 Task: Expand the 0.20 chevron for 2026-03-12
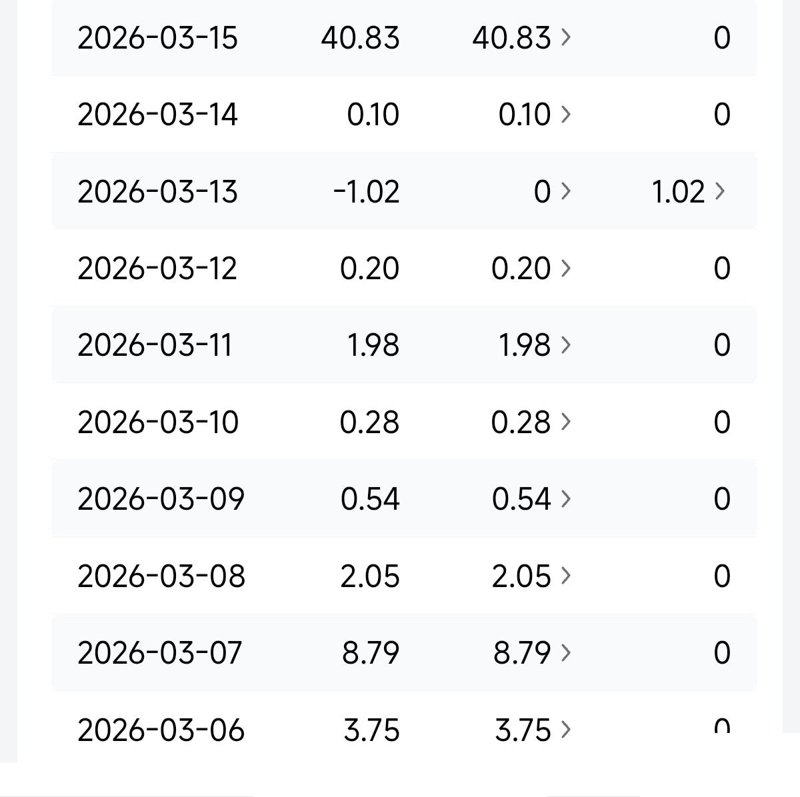coord(565,268)
